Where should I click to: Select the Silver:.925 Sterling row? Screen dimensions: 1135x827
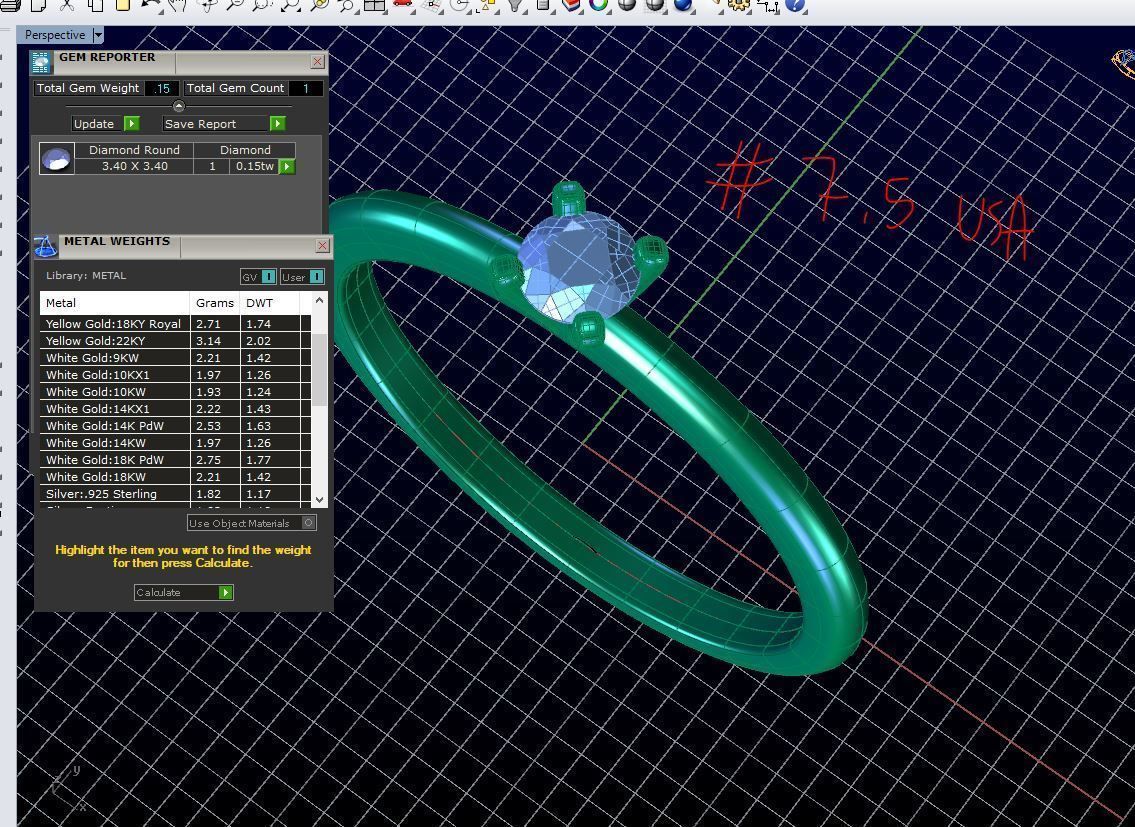tap(175, 494)
